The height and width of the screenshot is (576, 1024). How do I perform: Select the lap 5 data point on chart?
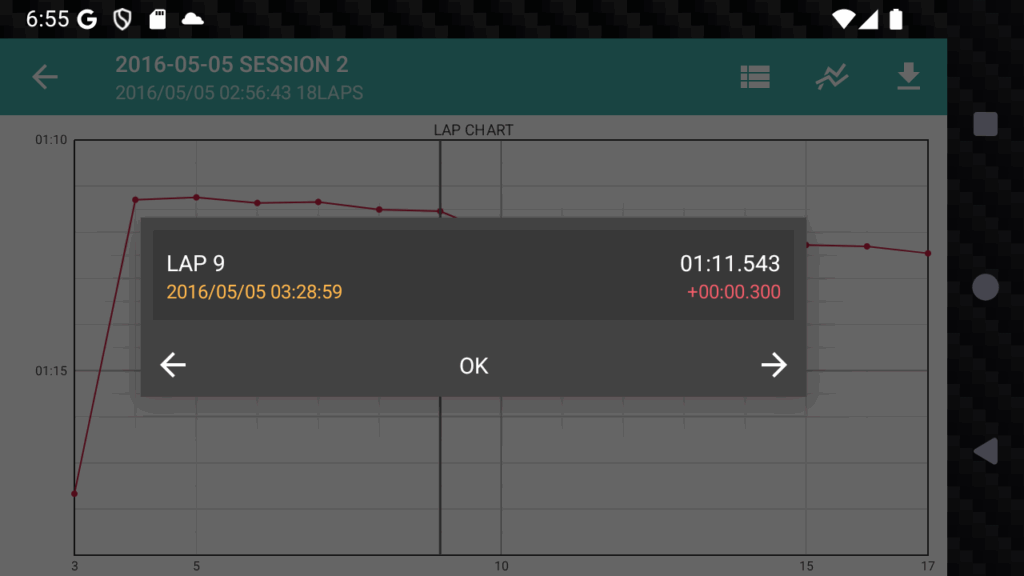[x=197, y=197]
